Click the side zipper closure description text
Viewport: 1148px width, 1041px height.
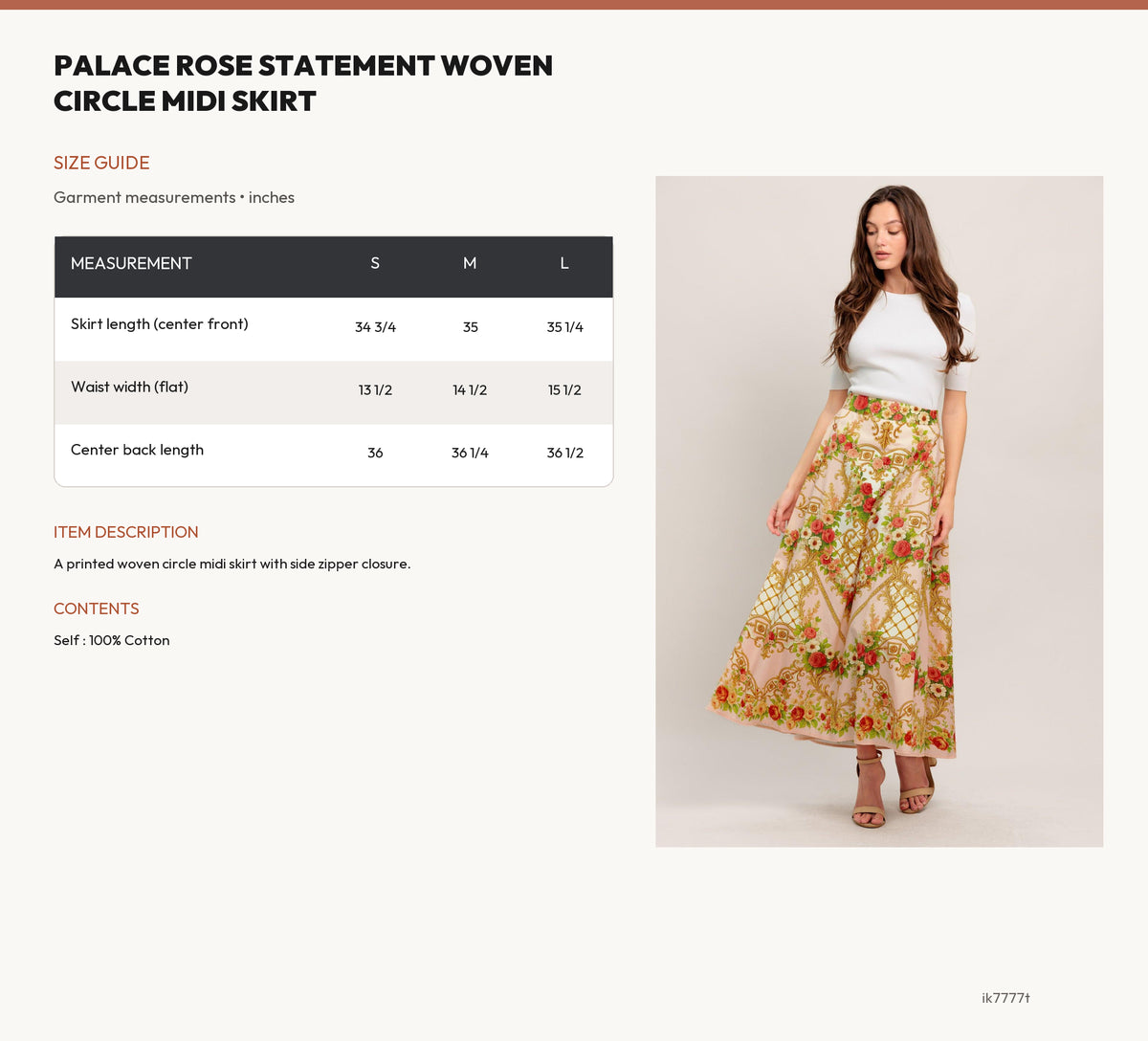click(x=232, y=565)
